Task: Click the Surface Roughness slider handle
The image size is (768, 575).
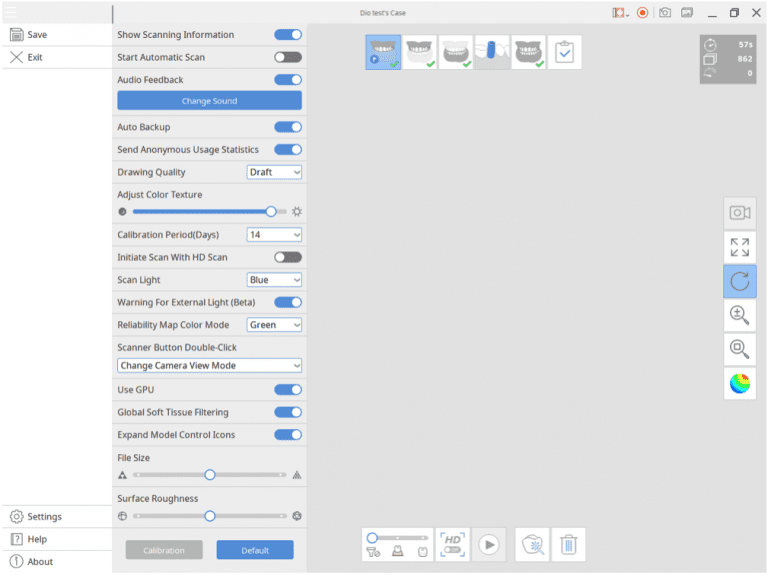Action: pos(210,516)
